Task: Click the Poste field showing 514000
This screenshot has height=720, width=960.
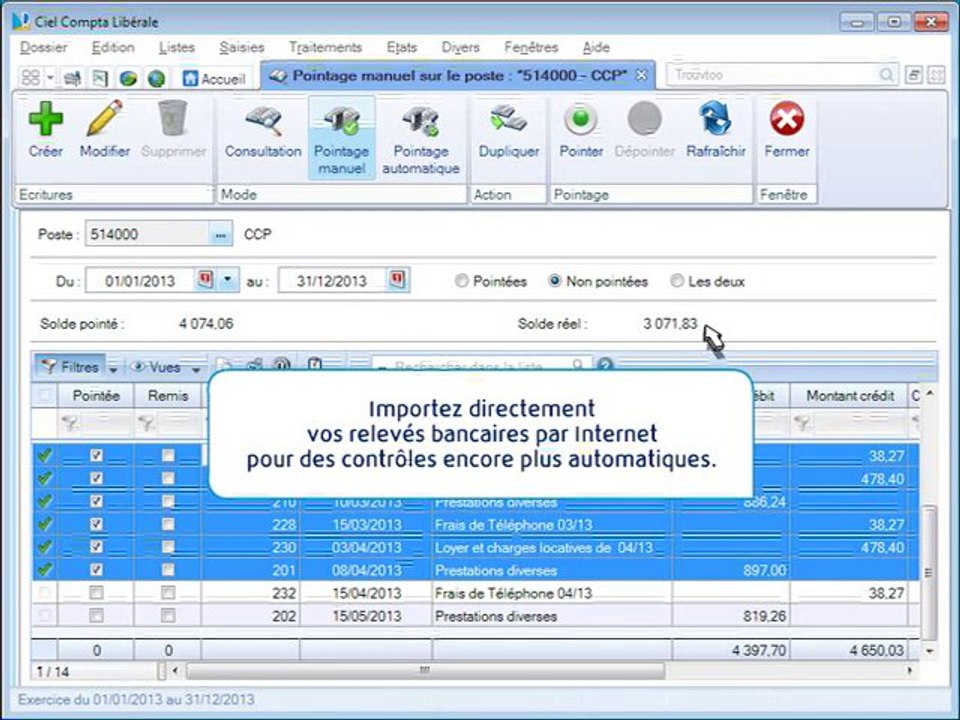Action: point(147,234)
